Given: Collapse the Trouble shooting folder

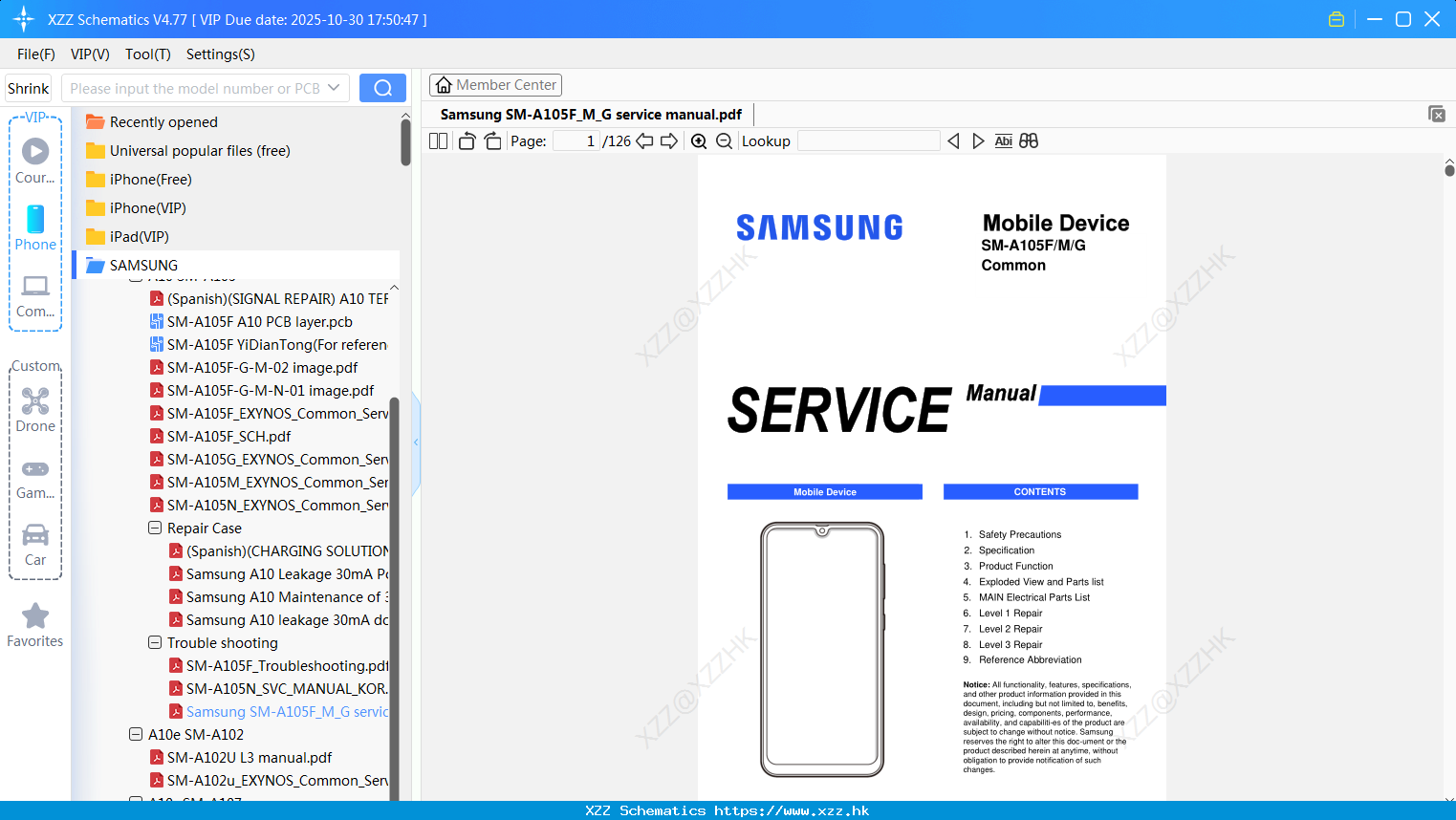Looking at the screenshot, I should (x=155, y=642).
